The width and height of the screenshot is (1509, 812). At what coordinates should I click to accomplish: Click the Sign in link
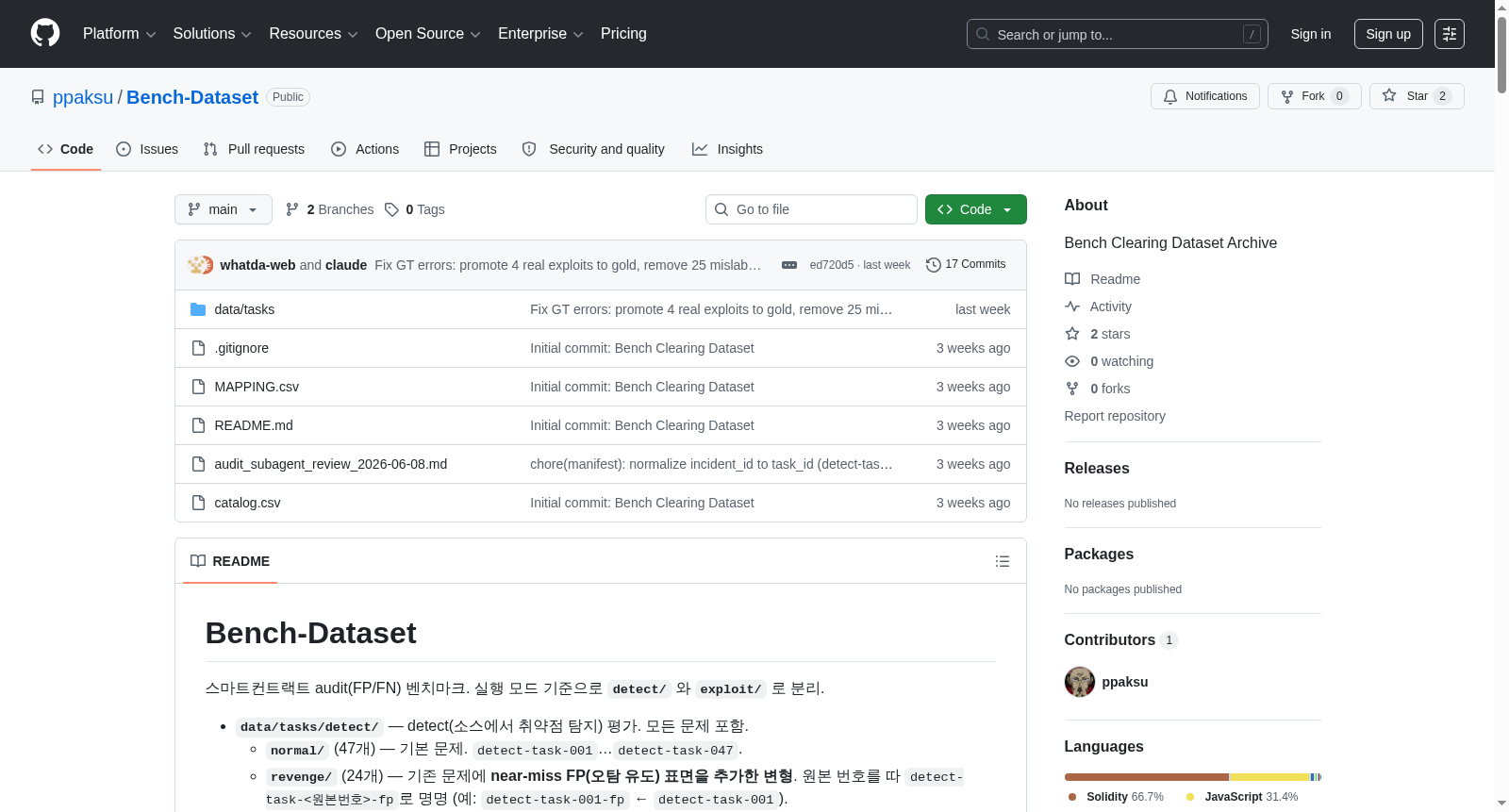1311,34
